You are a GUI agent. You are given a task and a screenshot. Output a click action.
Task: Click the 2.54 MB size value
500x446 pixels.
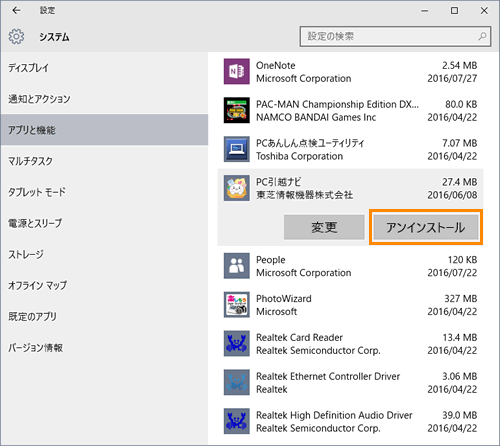[x=460, y=65]
